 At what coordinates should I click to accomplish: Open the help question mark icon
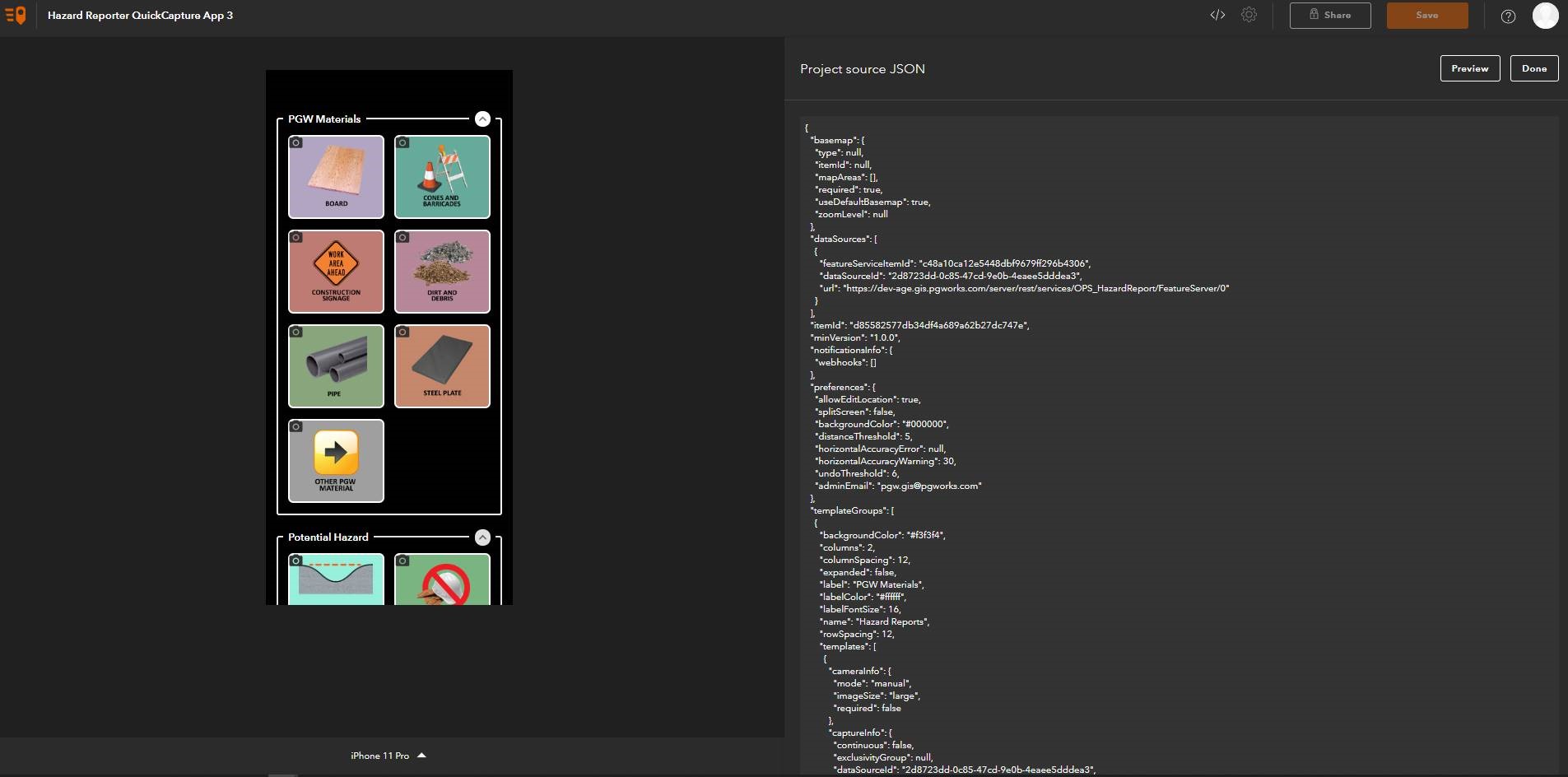[1508, 16]
